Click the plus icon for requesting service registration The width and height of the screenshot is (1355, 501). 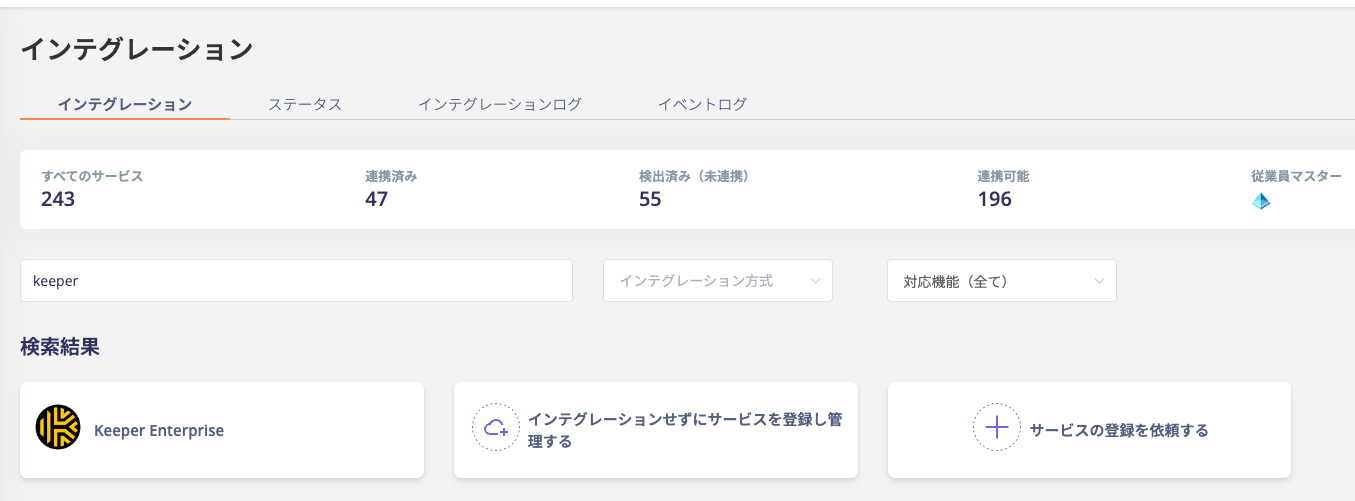[997, 428]
